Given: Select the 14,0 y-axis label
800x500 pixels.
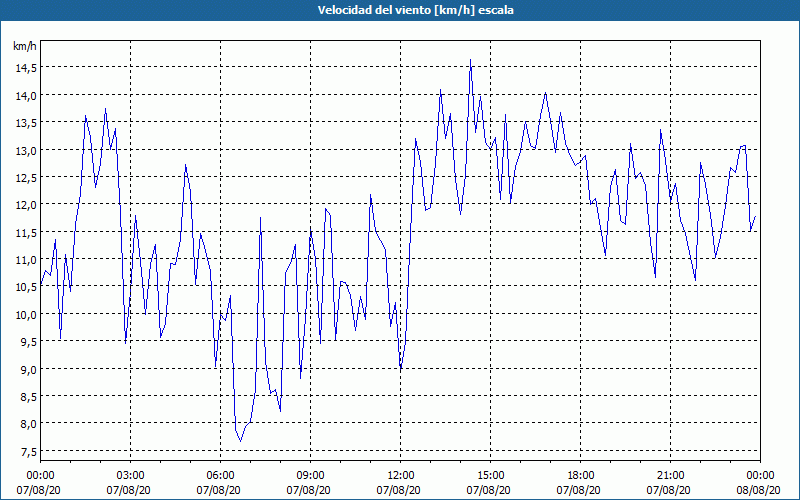Looking at the screenshot, I should click(25, 95).
